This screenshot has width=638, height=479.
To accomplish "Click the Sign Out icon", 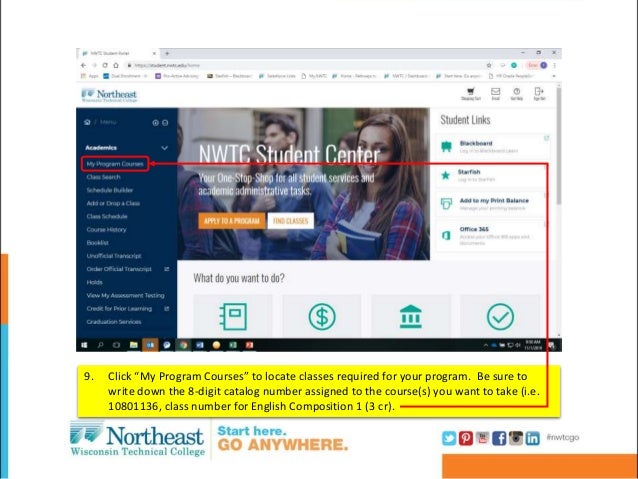I will coord(539,91).
